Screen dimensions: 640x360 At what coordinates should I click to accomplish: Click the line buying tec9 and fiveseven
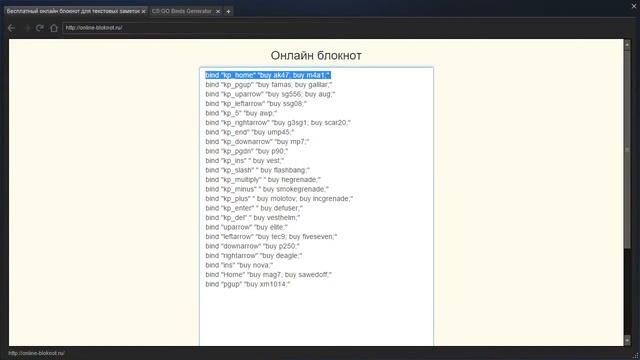[271, 237]
